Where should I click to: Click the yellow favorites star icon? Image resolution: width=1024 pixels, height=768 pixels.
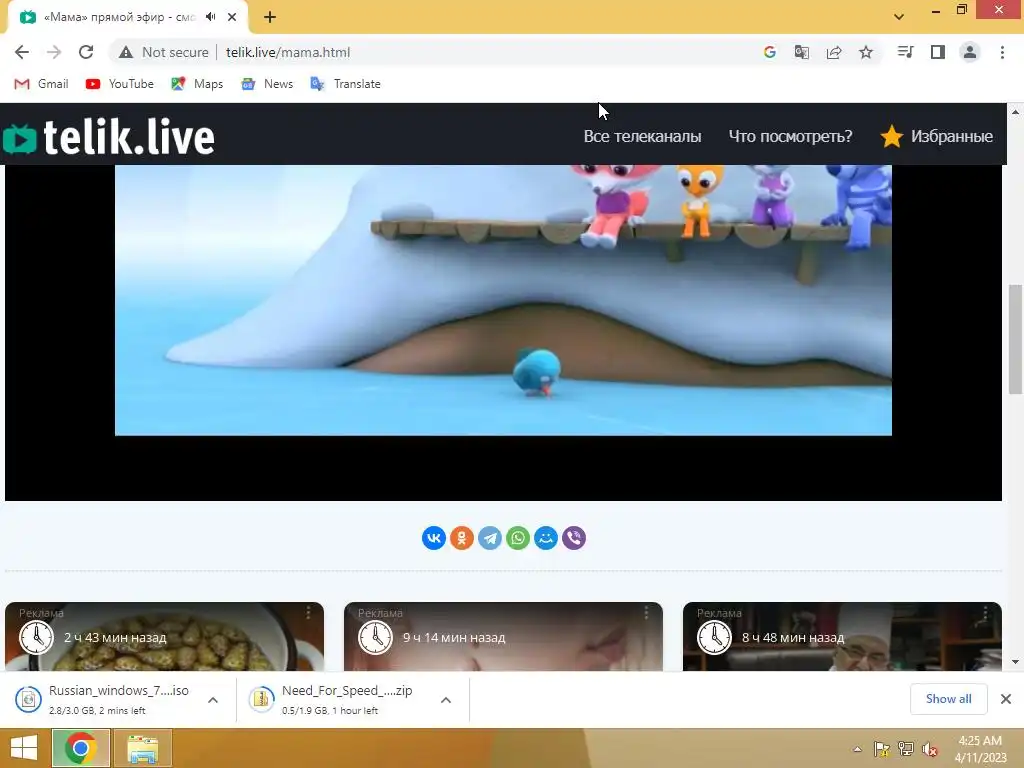point(891,136)
